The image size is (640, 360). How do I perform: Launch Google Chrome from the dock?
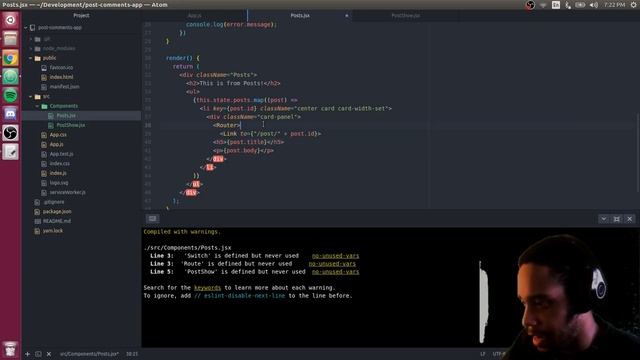[10, 58]
